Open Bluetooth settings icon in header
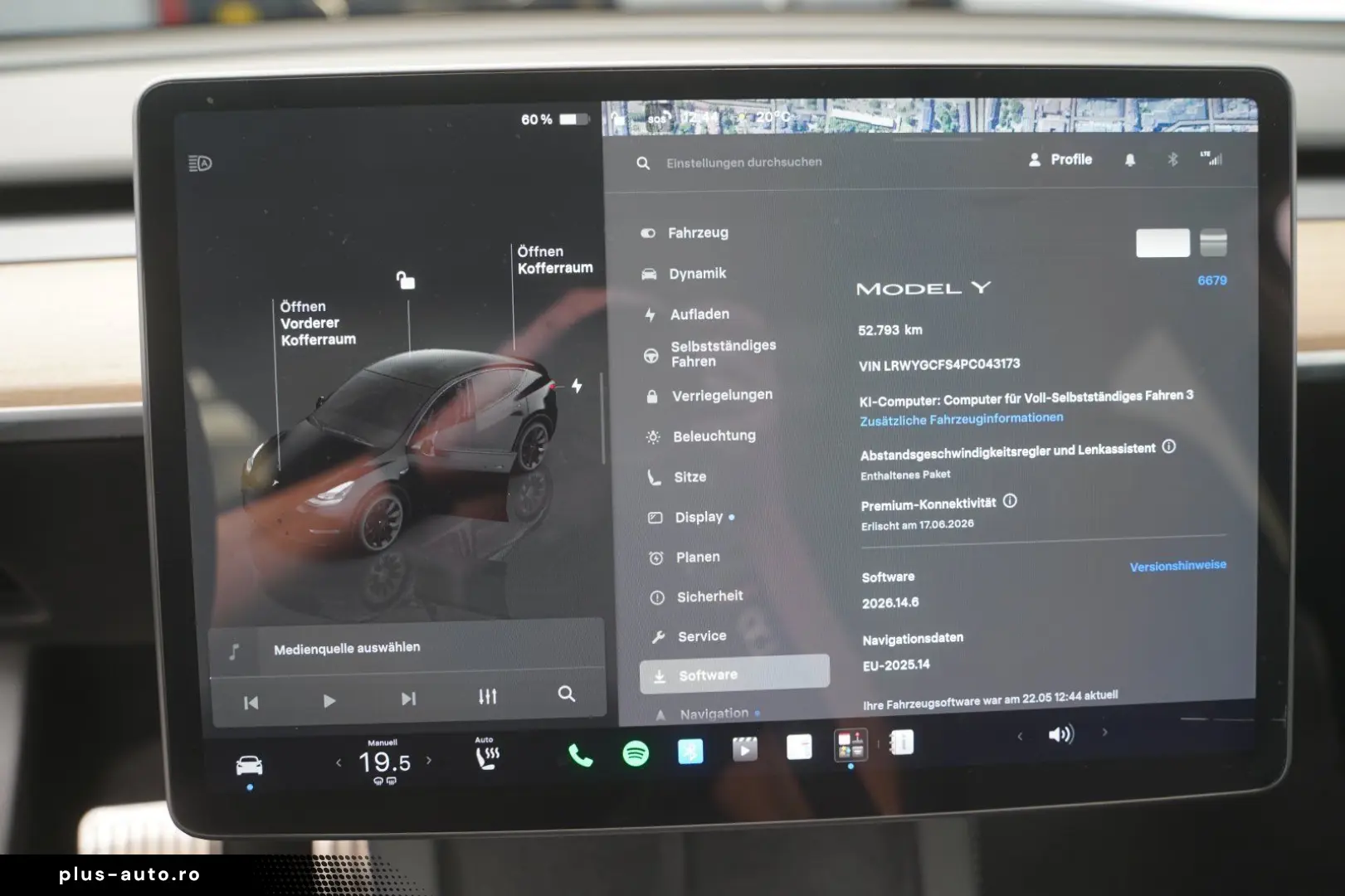This screenshot has width=1345, height=896. pos(1172,158)
